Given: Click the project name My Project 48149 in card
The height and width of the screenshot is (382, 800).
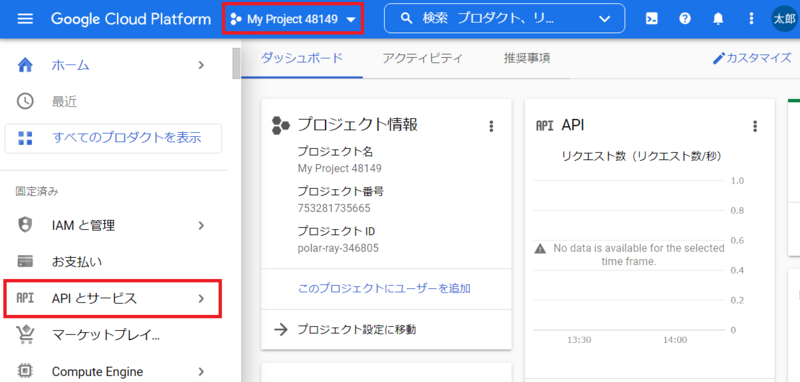Looking at the screenshot, I should (339, 168).
